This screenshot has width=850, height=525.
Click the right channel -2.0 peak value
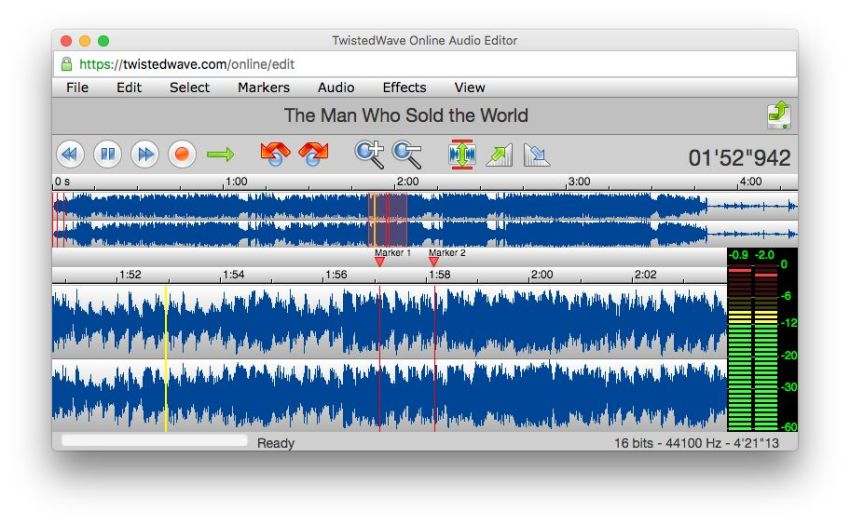point(765,254)
